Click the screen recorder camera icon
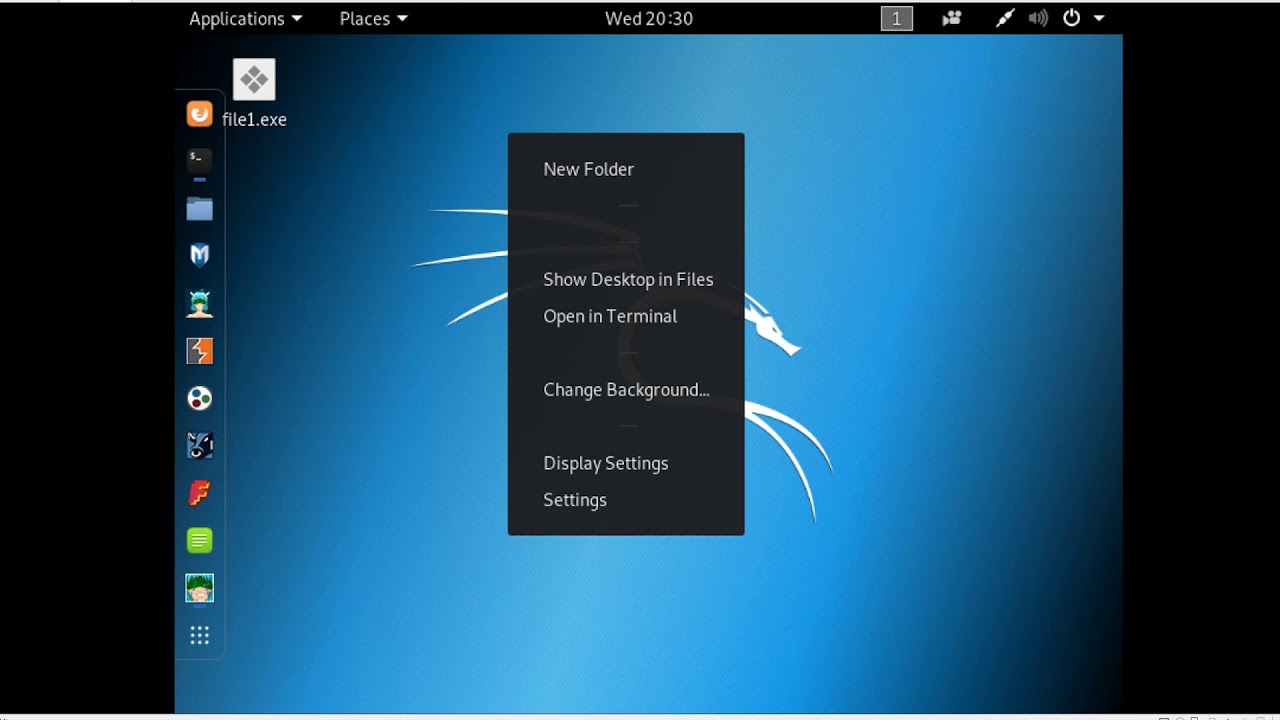 (x=952, y=18)
